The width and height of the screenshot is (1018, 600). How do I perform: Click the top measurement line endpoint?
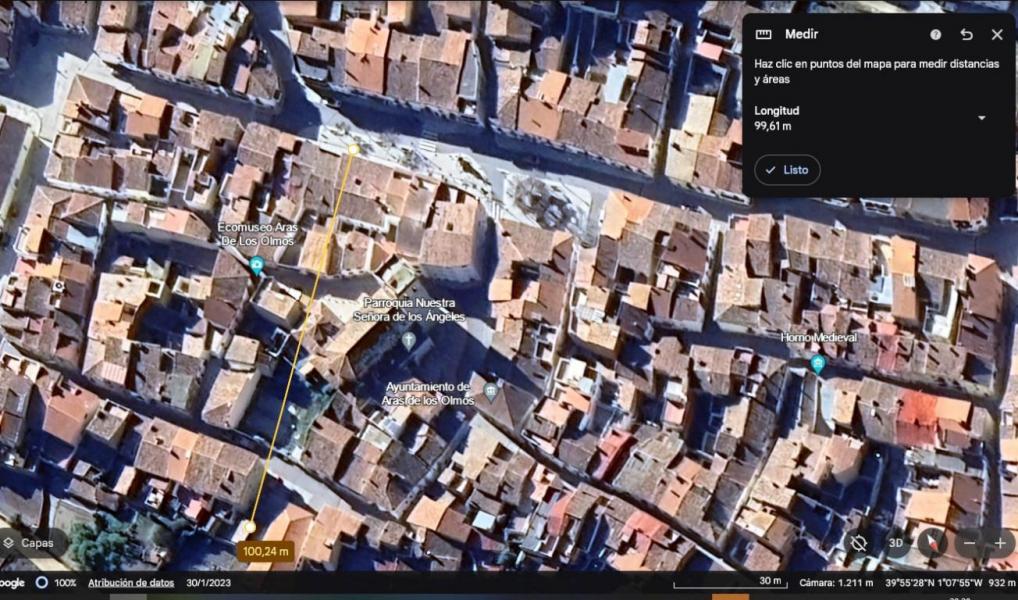click(353, 150)
